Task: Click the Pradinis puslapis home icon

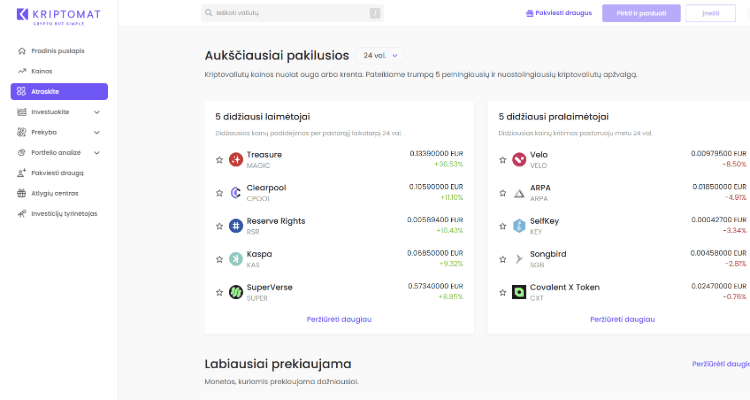Action: [22, 51]
